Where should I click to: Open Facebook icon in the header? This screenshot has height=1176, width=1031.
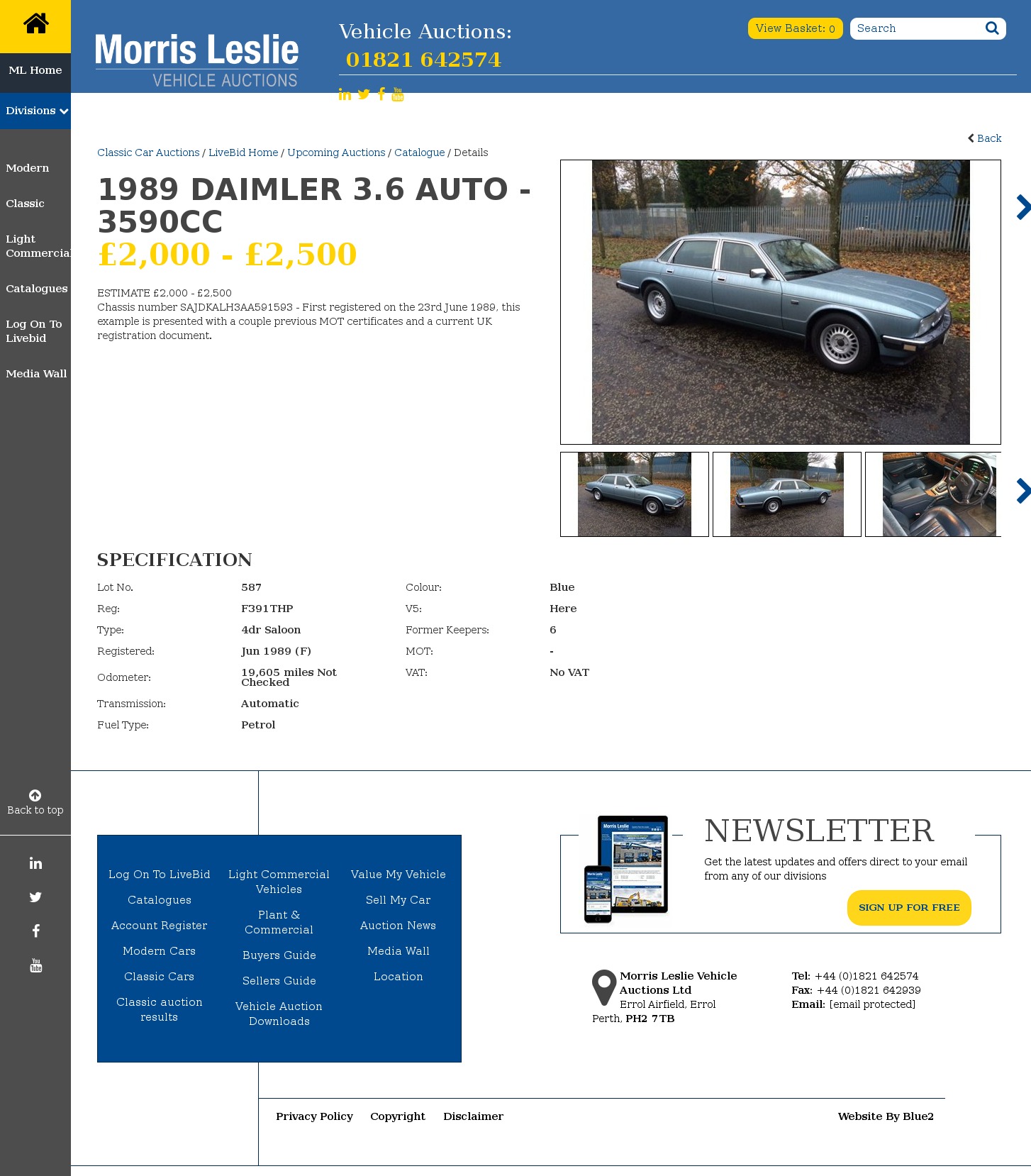381,94
